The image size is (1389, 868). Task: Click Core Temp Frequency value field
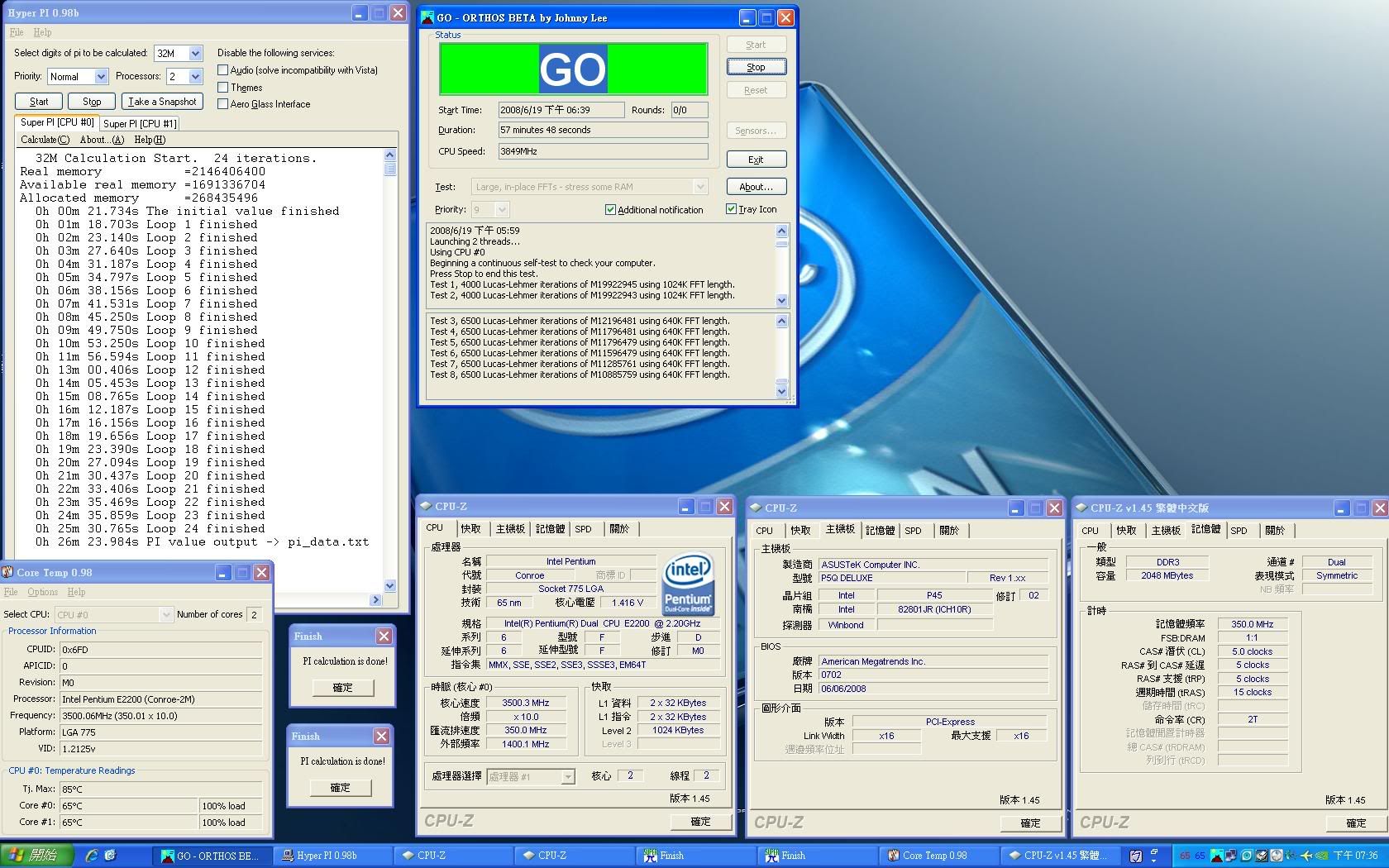(161, 716)
